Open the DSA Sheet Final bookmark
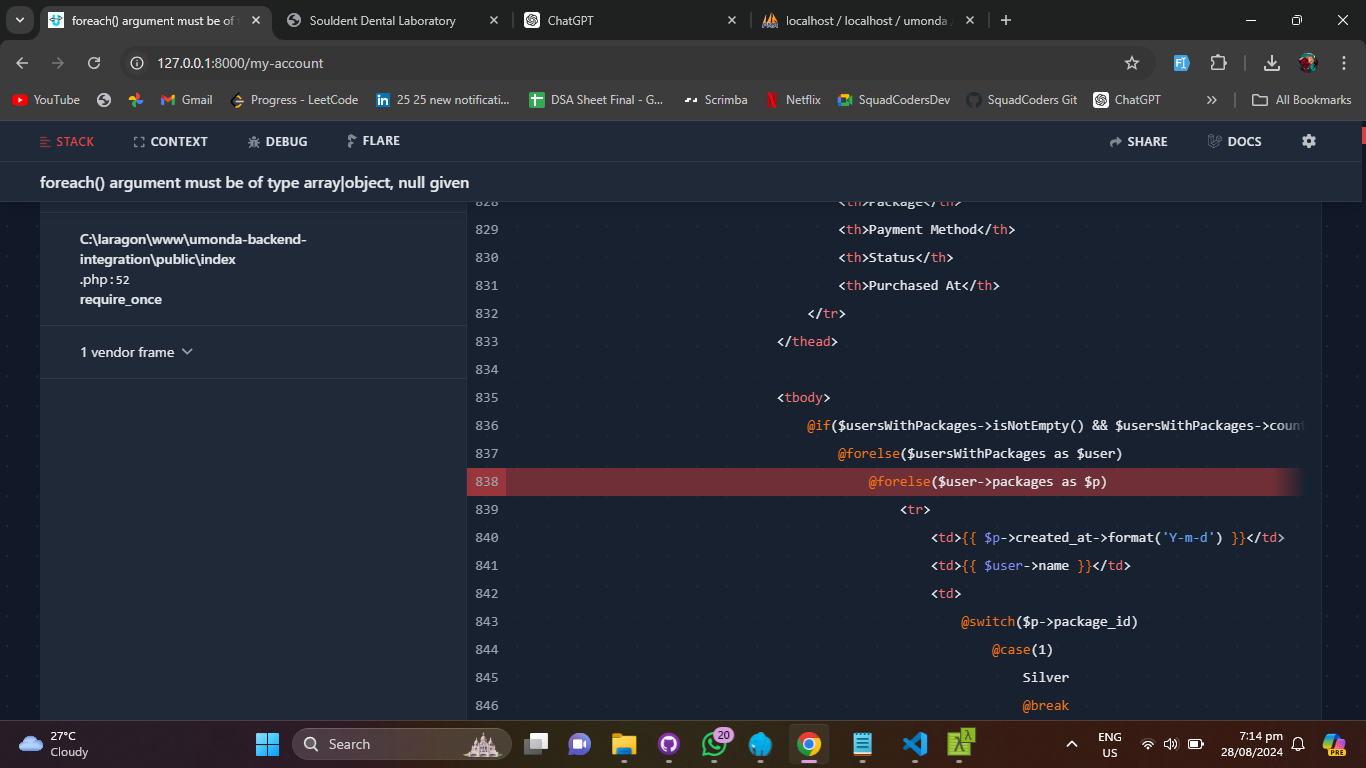1366x768 pixels. 596,100
